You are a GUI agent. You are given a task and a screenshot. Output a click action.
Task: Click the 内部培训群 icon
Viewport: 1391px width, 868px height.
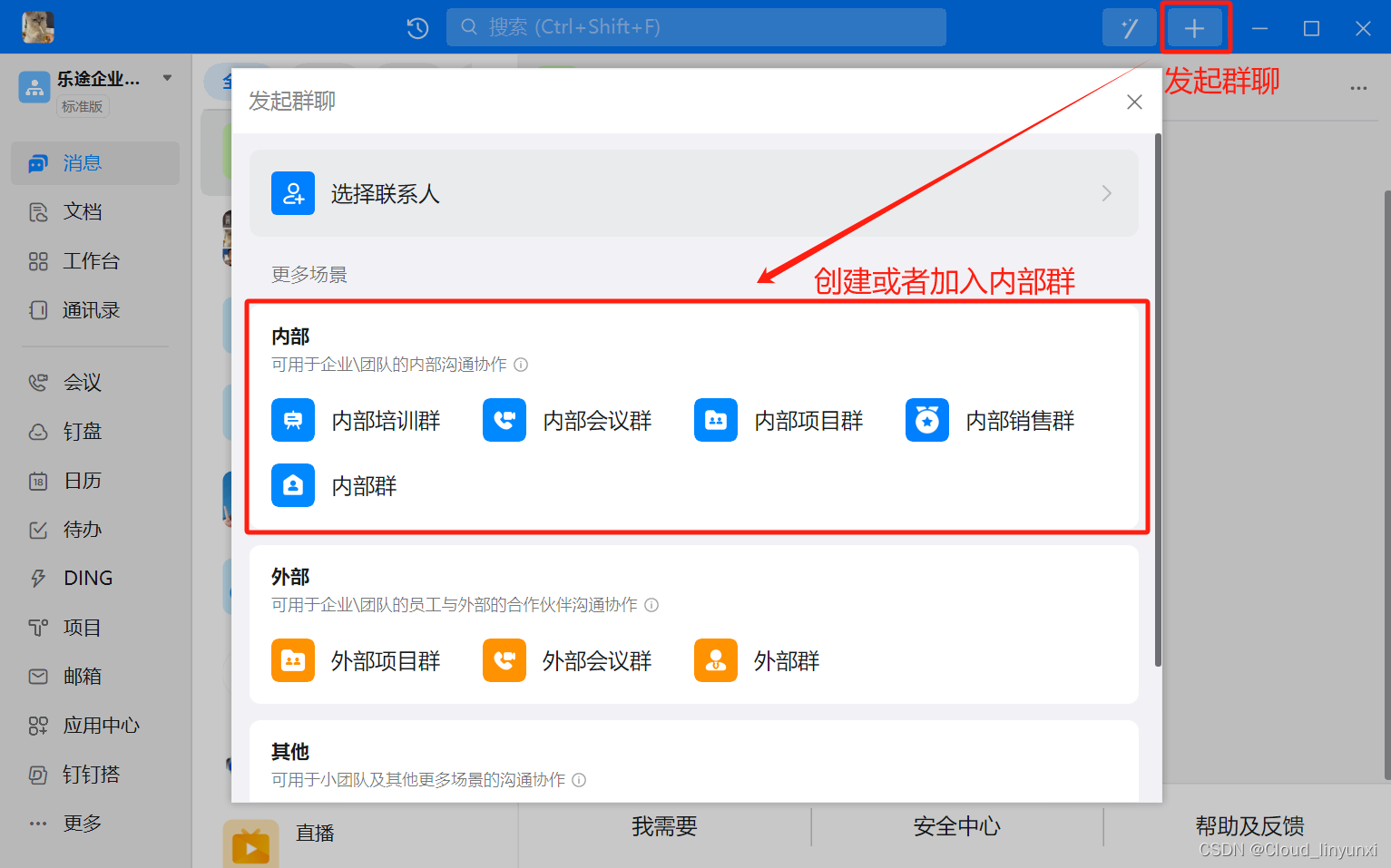(x=293, y=420)
